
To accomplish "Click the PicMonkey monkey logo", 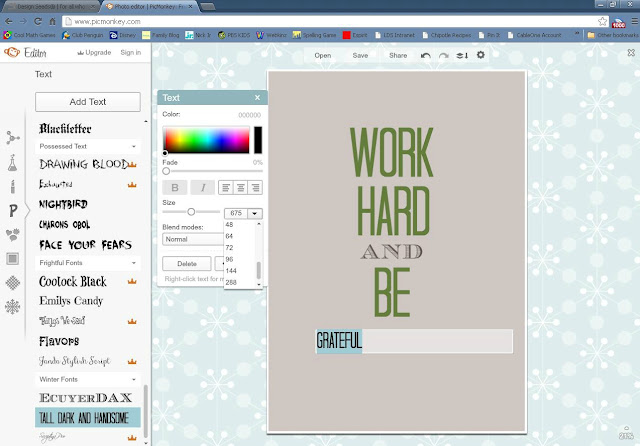I will point(11,52).
